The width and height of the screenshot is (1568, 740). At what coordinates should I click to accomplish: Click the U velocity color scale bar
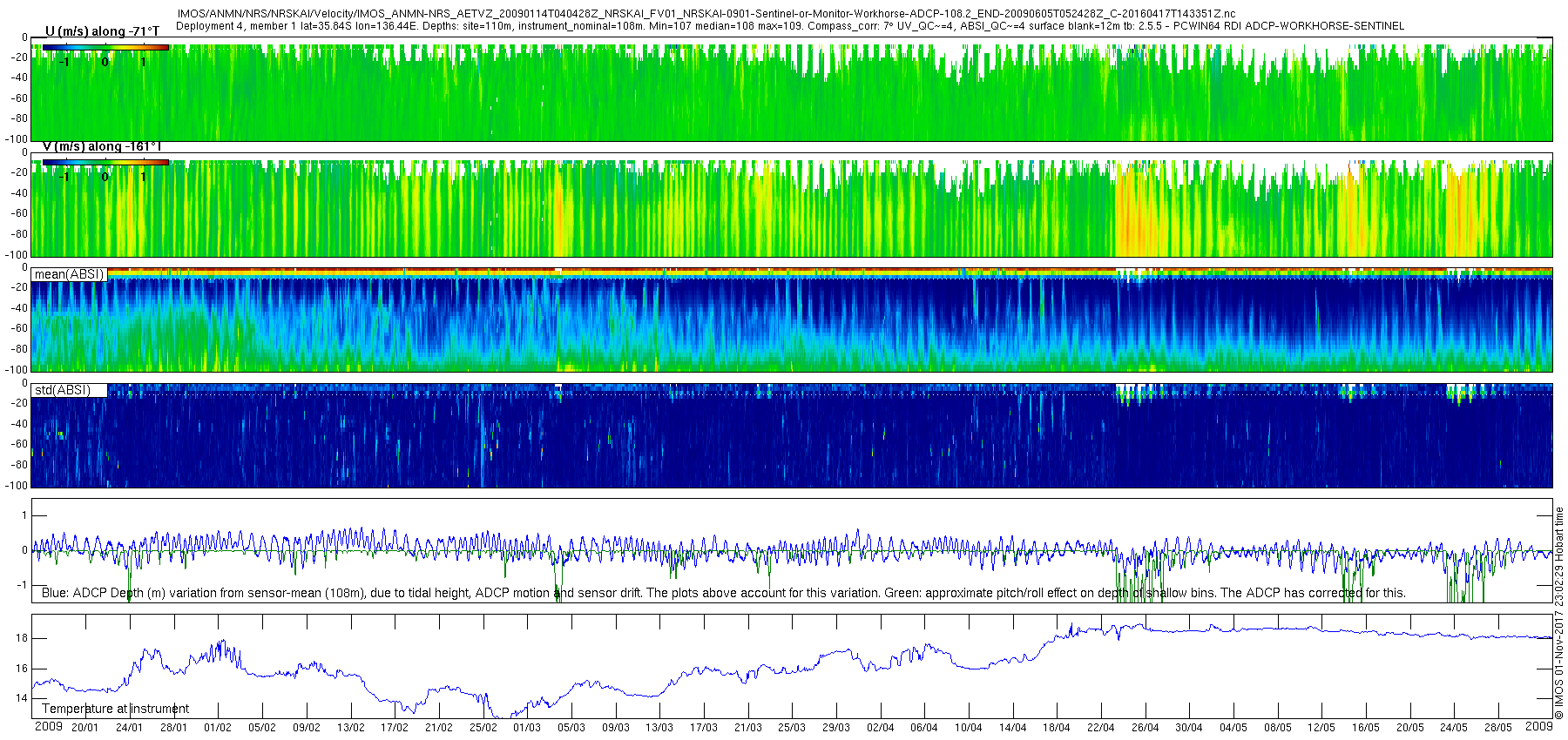(105, 48)
